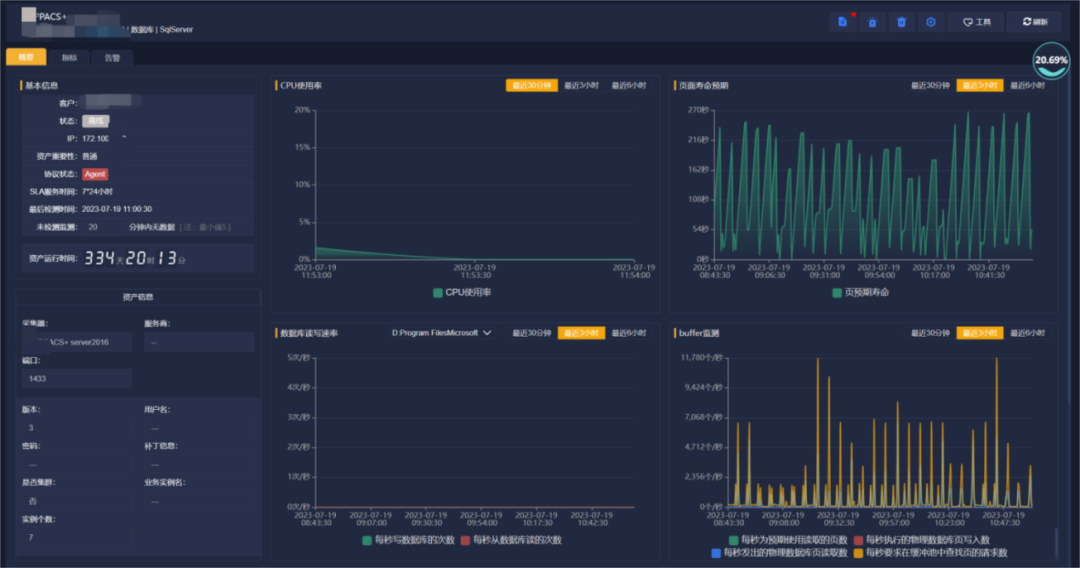Click the 页面寿命预期 panel title

[703, 85]
